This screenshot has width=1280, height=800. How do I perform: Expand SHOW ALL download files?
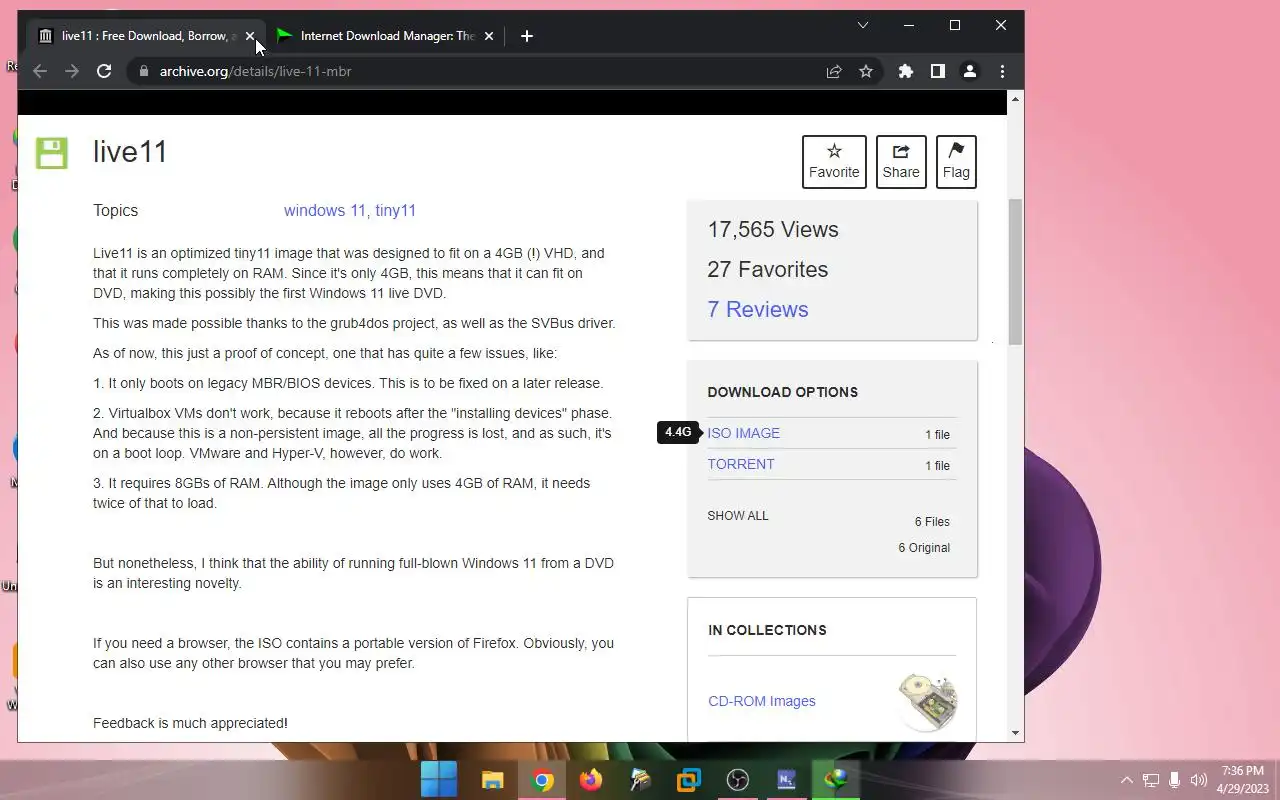pos(738,516)
